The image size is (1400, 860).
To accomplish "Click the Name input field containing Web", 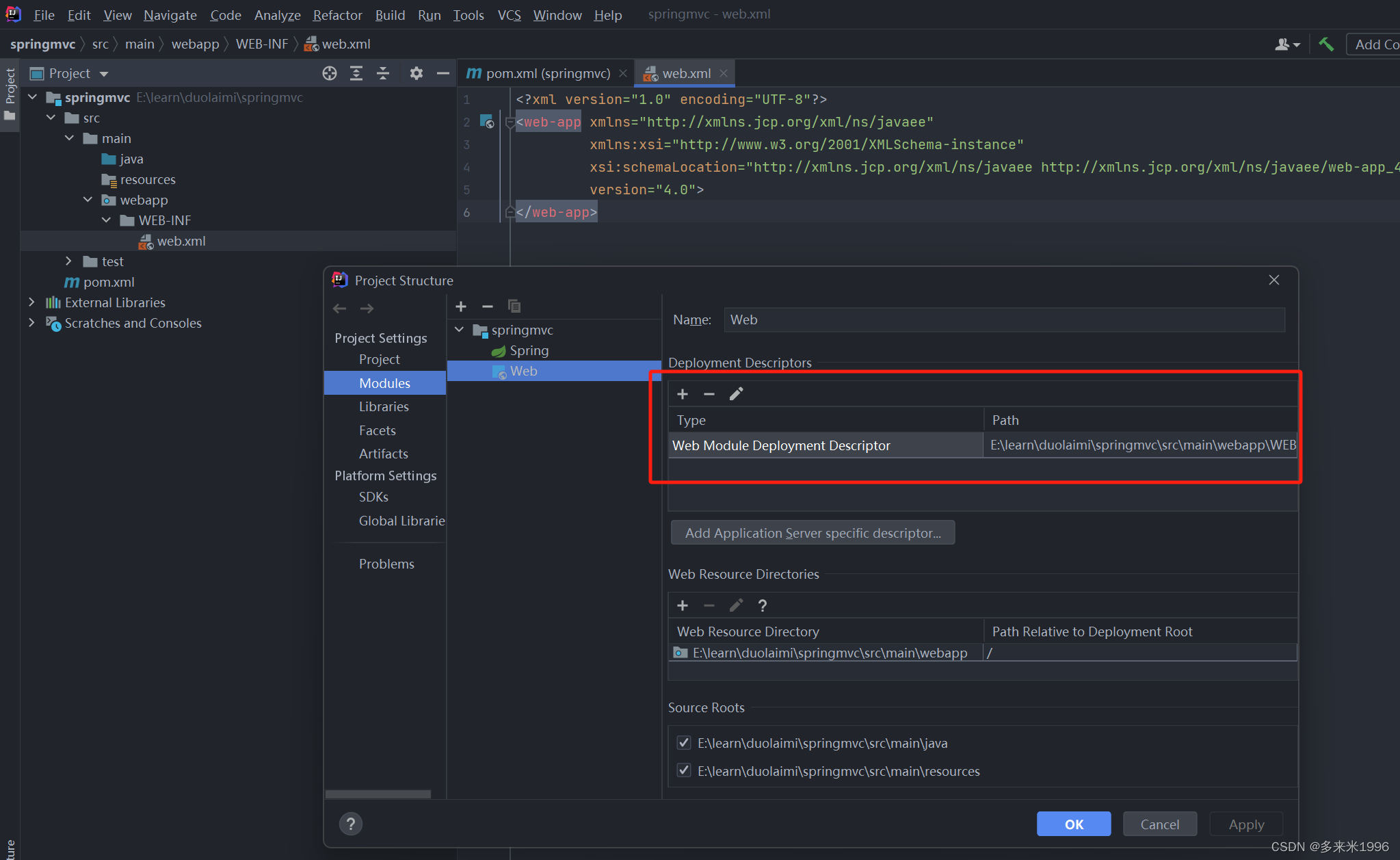I will 1003,320.
